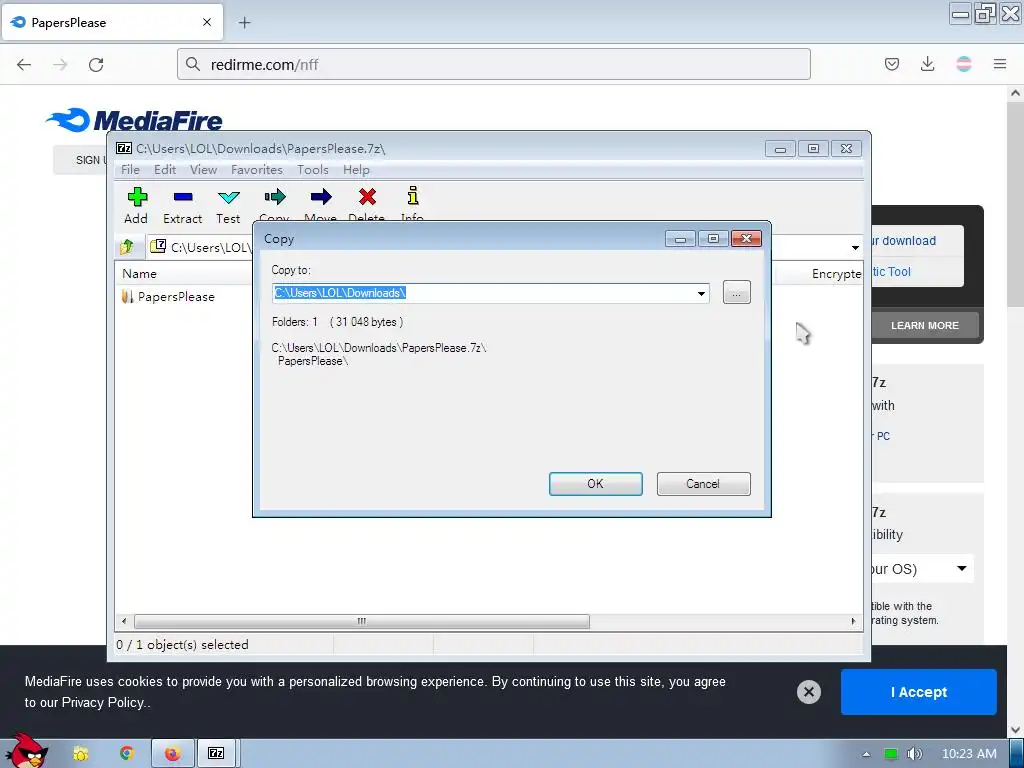Screen dimensions: 1024x768
Task: Click the 'tic Tool' link on the MediaFire page
Action: pos(891,272)
